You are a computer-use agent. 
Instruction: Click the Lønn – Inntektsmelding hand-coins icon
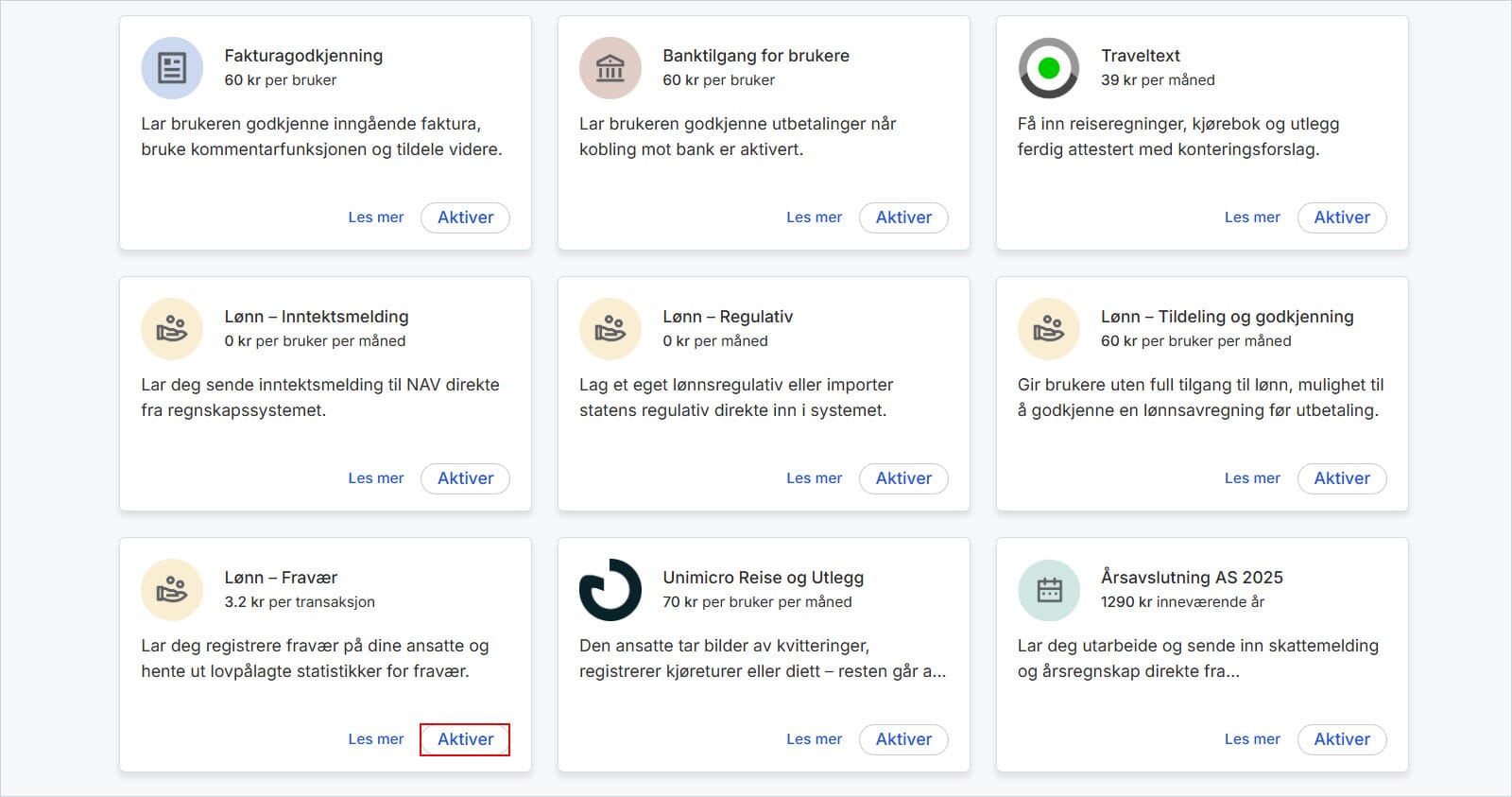point(172,329)
